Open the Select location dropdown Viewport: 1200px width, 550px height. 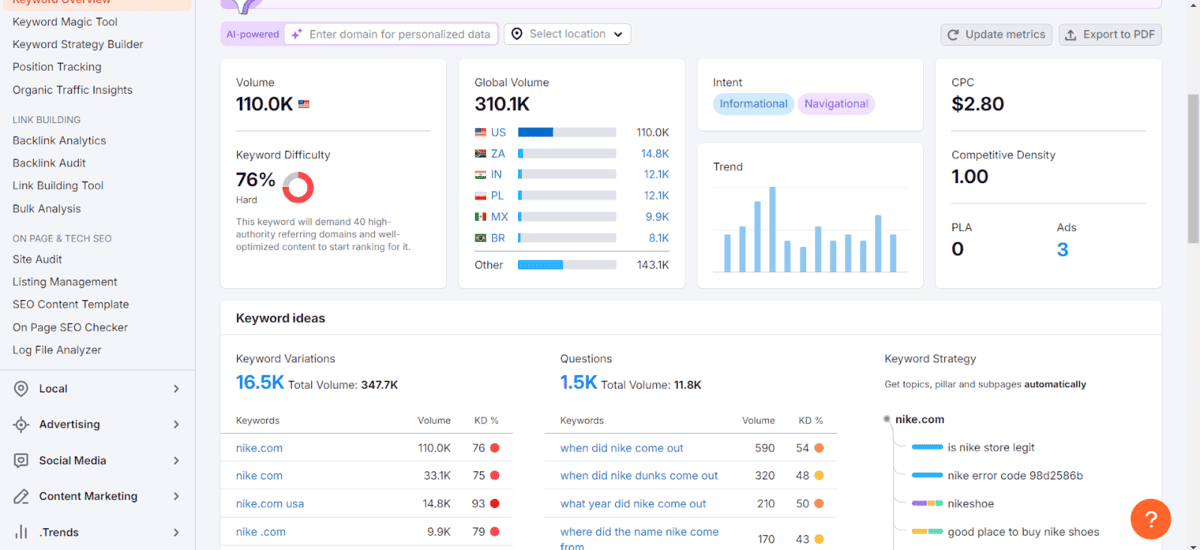click(567, 34)
